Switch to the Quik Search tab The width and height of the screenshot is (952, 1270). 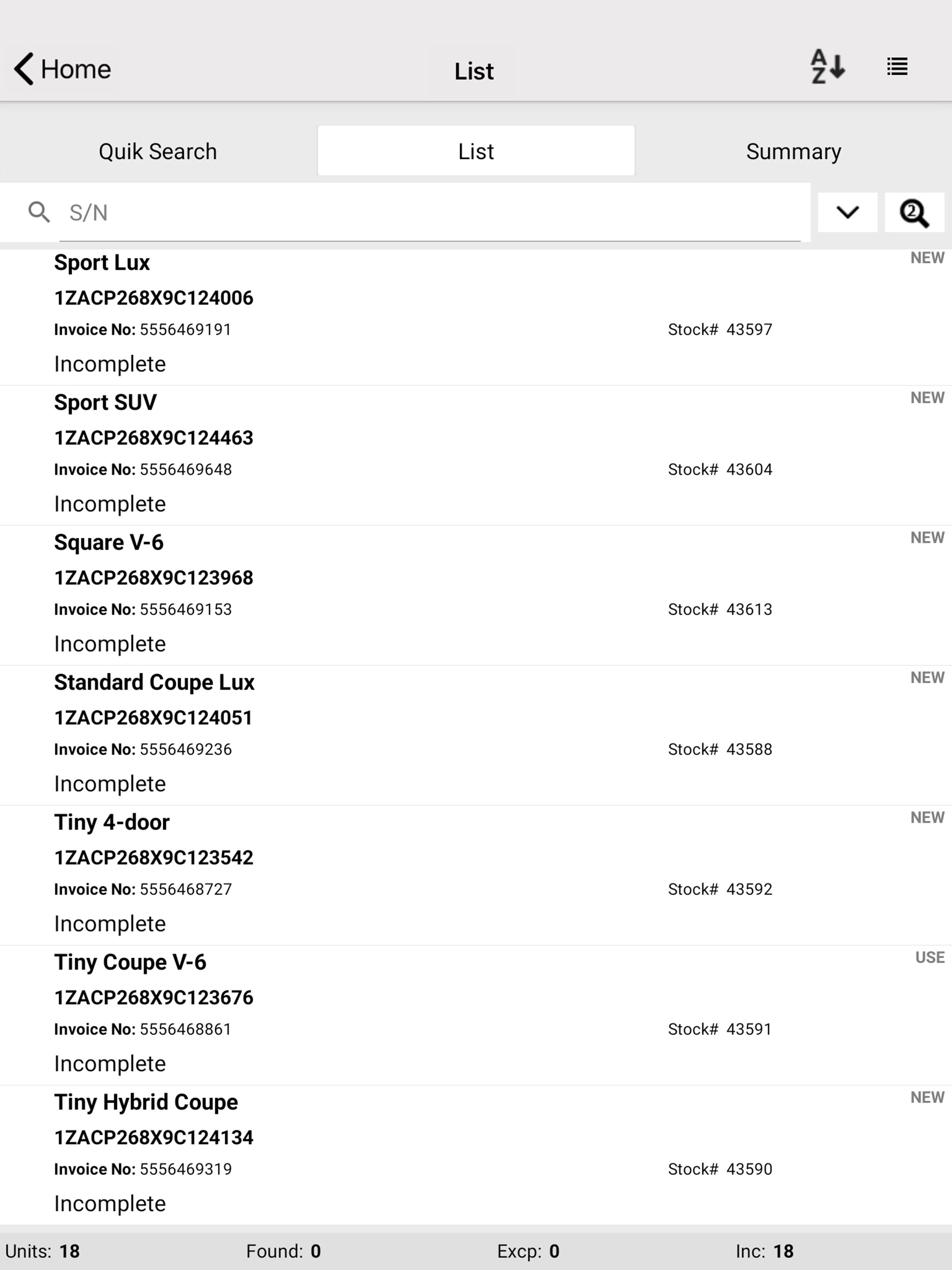click(x=158, y=151)
